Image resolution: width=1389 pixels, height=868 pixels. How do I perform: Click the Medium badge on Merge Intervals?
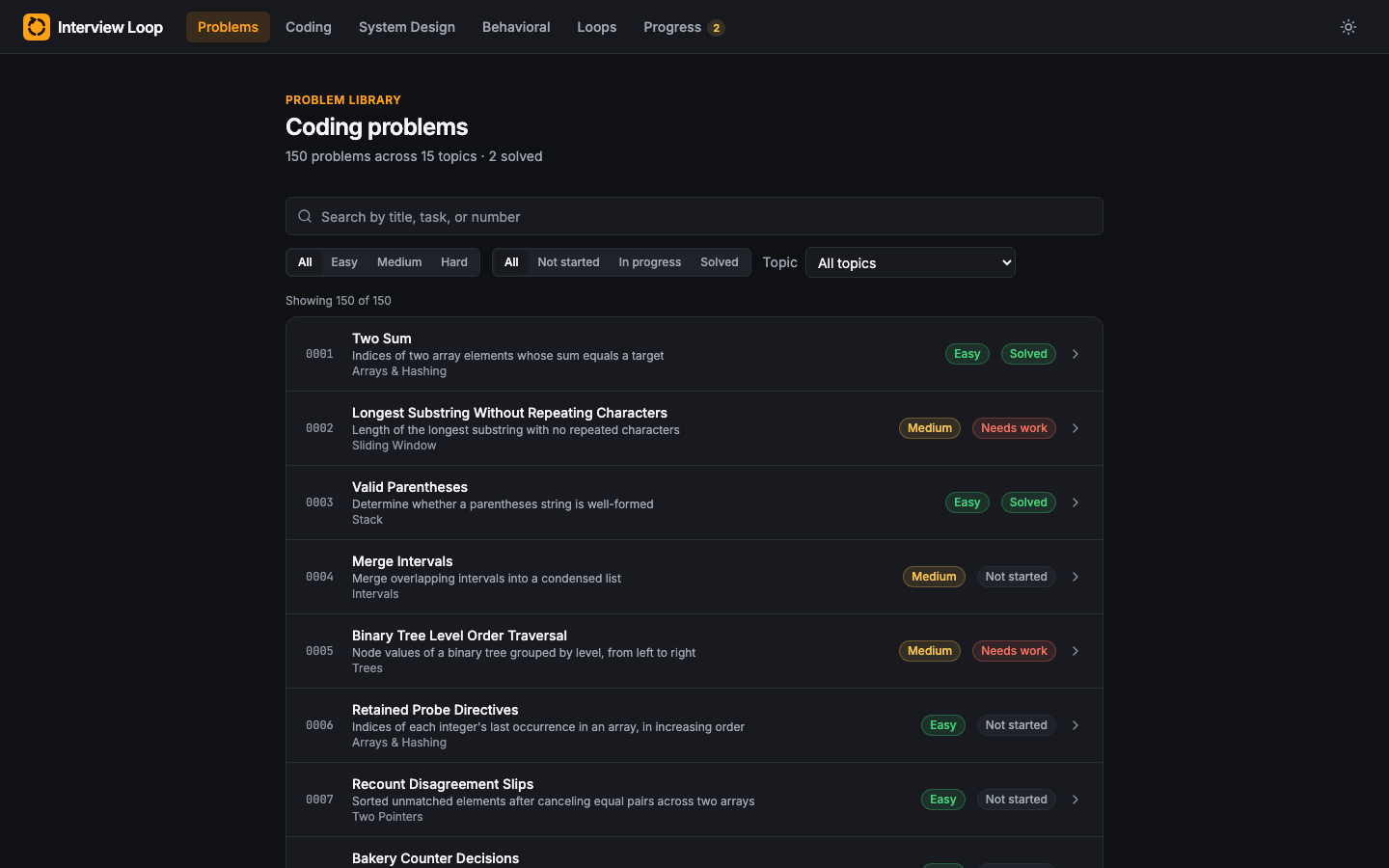tap(934, 577)
